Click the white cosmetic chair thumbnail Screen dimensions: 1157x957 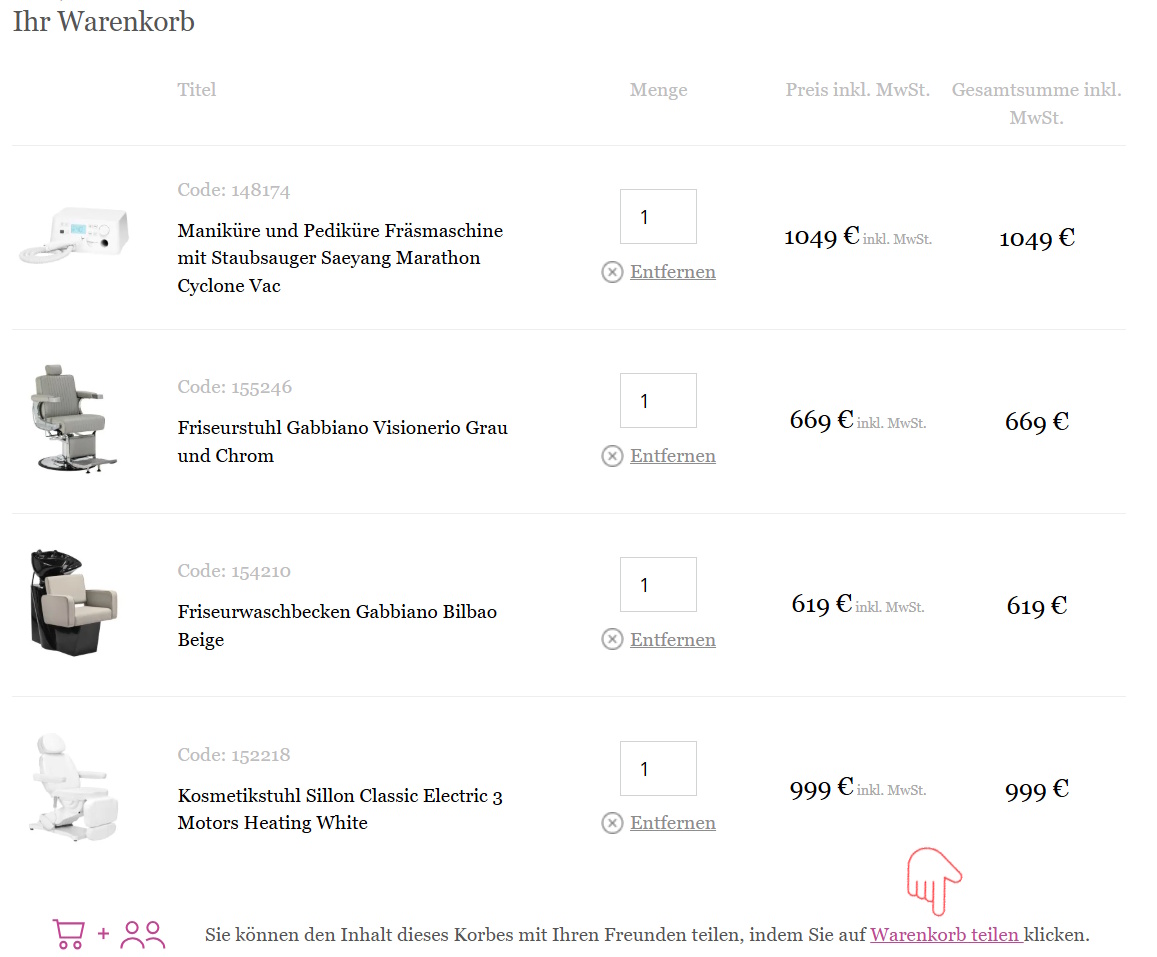(69, 785)
